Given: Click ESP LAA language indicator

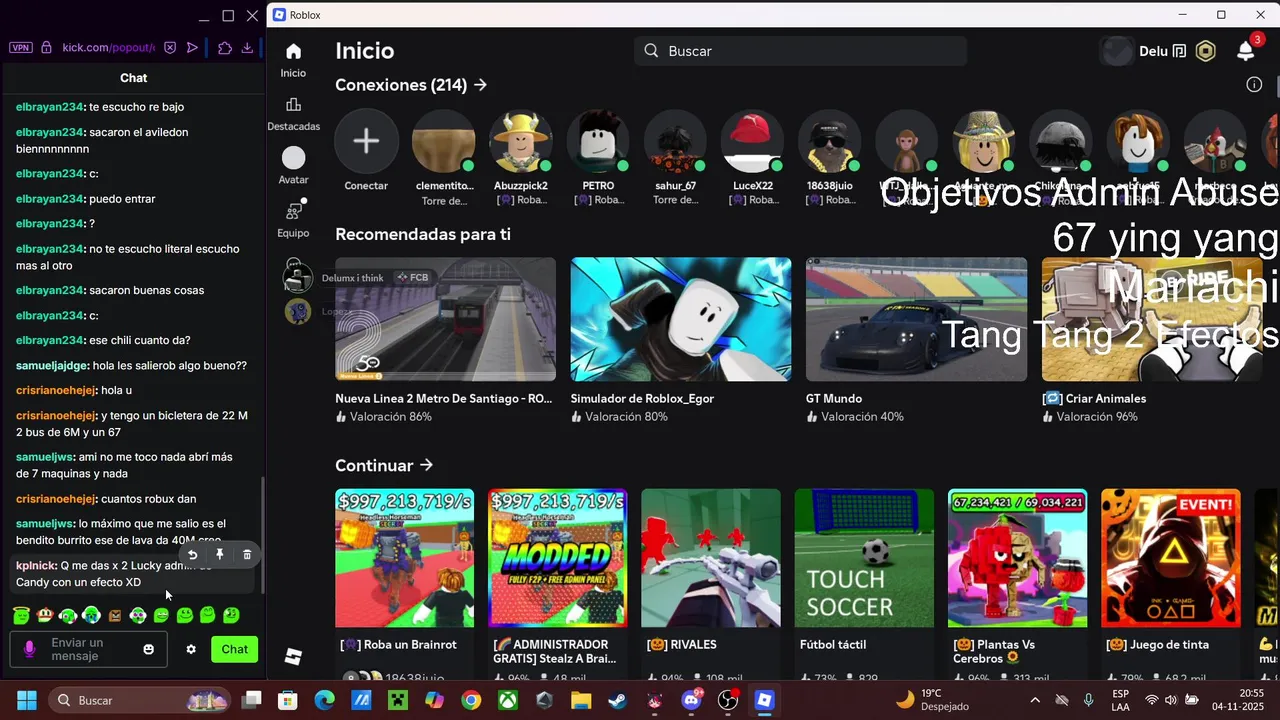Looking at the screenshot, I should click(x=1120, y=700).
